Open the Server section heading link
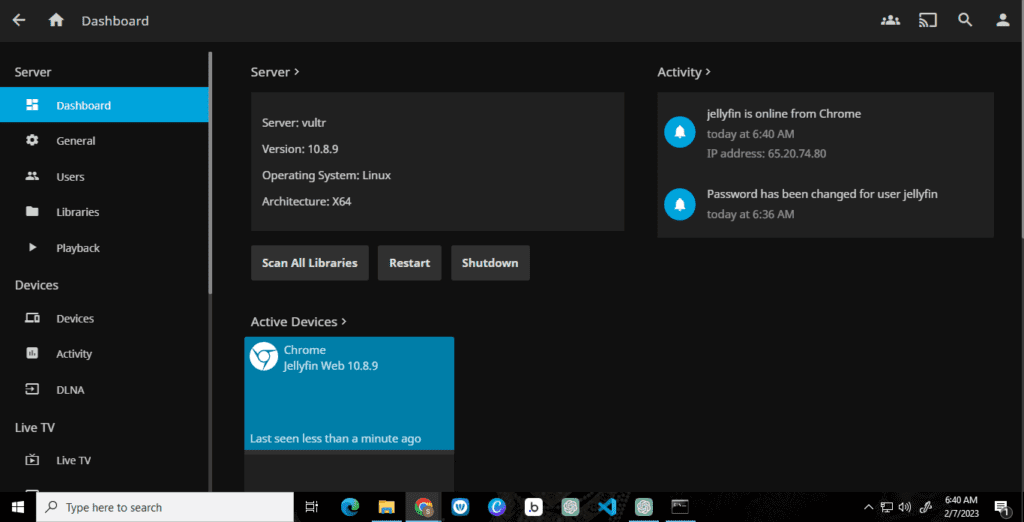 click(x=275, y=72)
